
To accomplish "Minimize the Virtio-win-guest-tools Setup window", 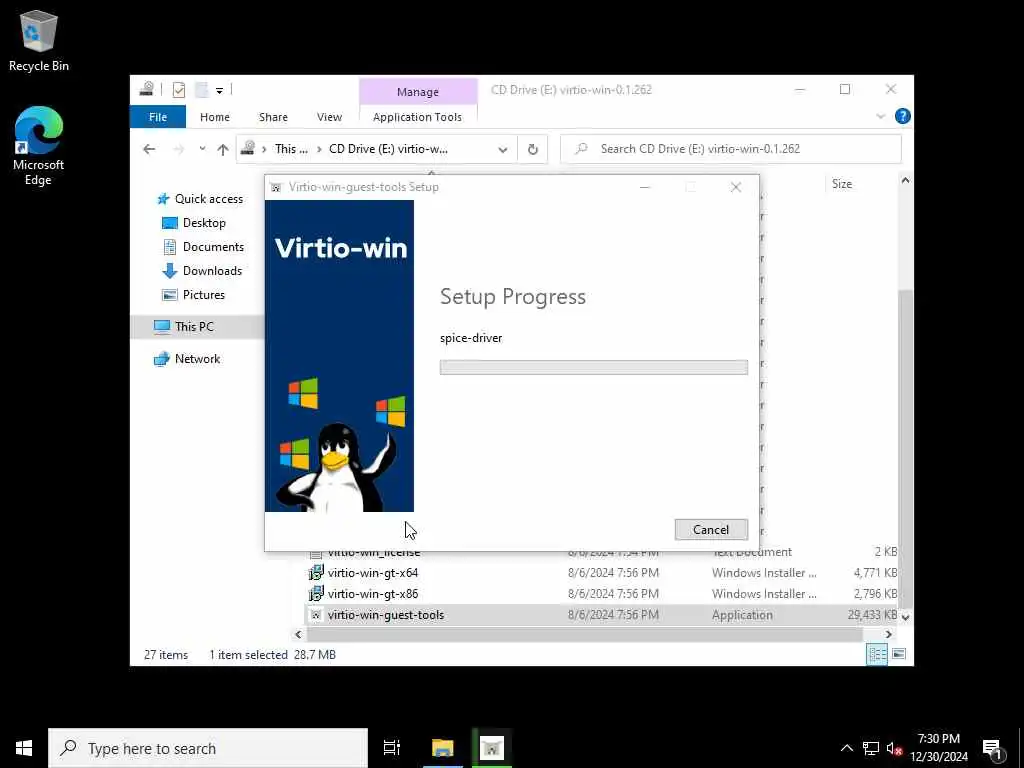I will (x=645, y=187).
